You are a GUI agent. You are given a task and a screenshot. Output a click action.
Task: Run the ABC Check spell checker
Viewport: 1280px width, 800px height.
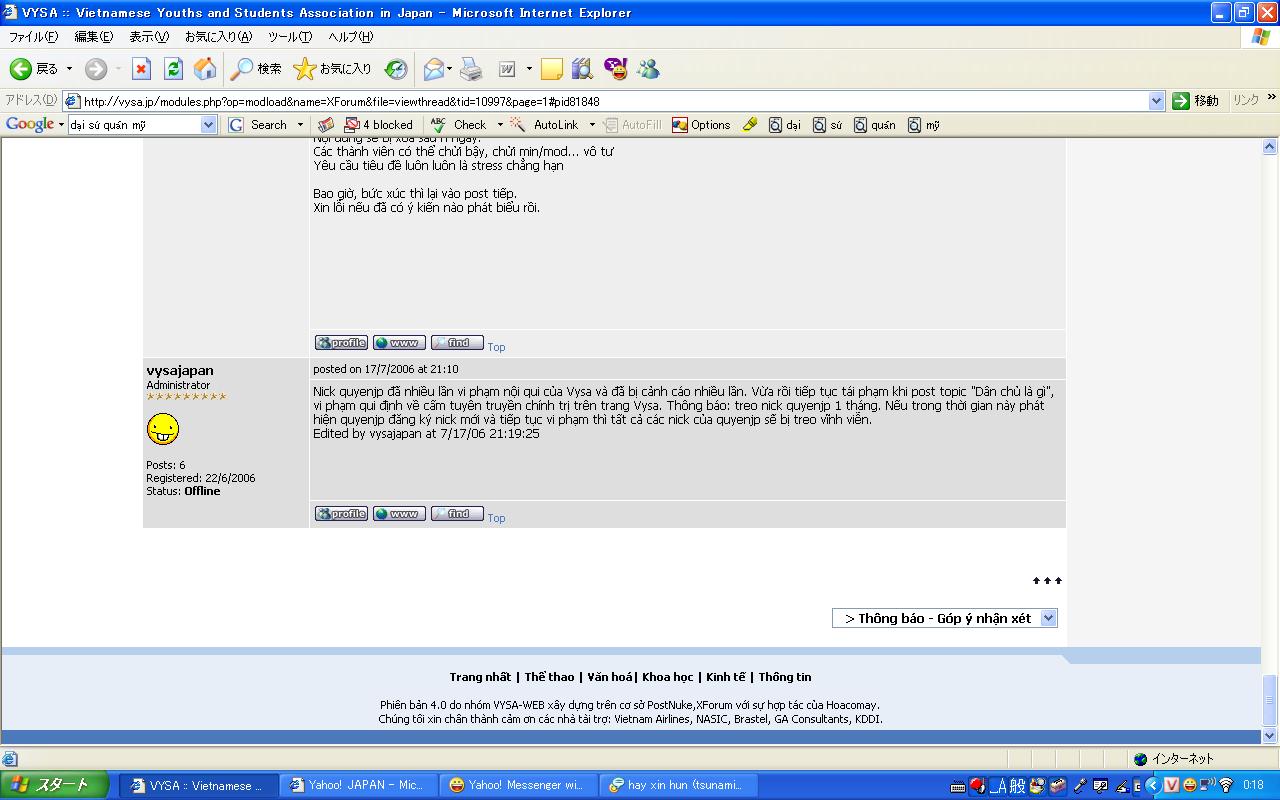(459, 125)
